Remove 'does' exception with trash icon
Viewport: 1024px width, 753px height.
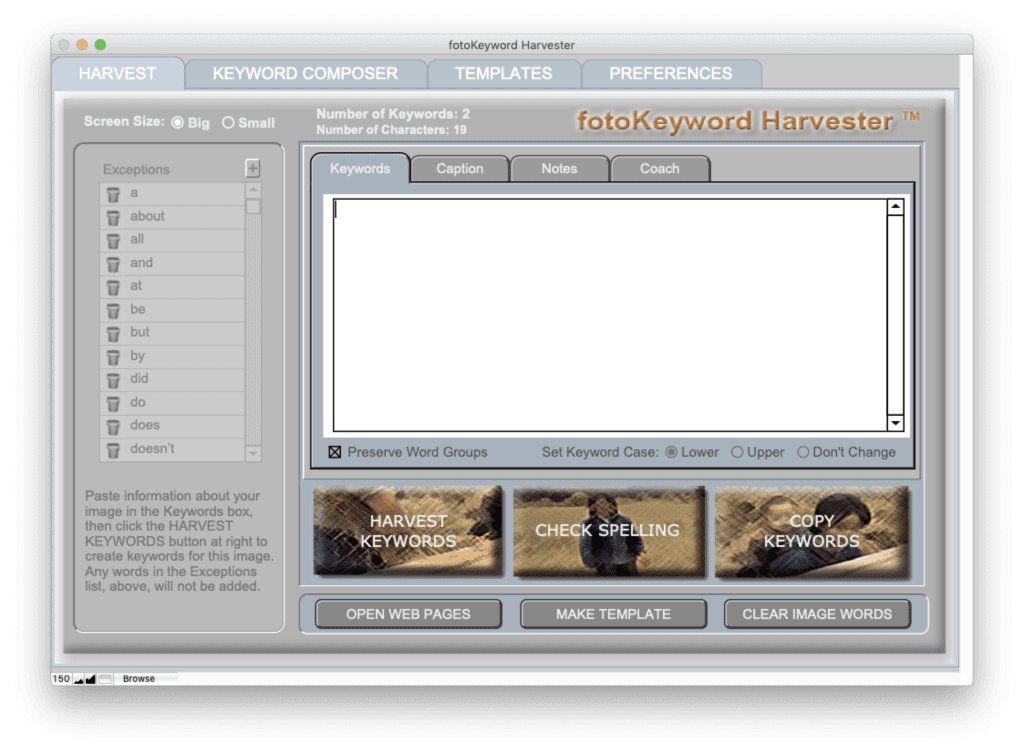[x=113, y=426]
